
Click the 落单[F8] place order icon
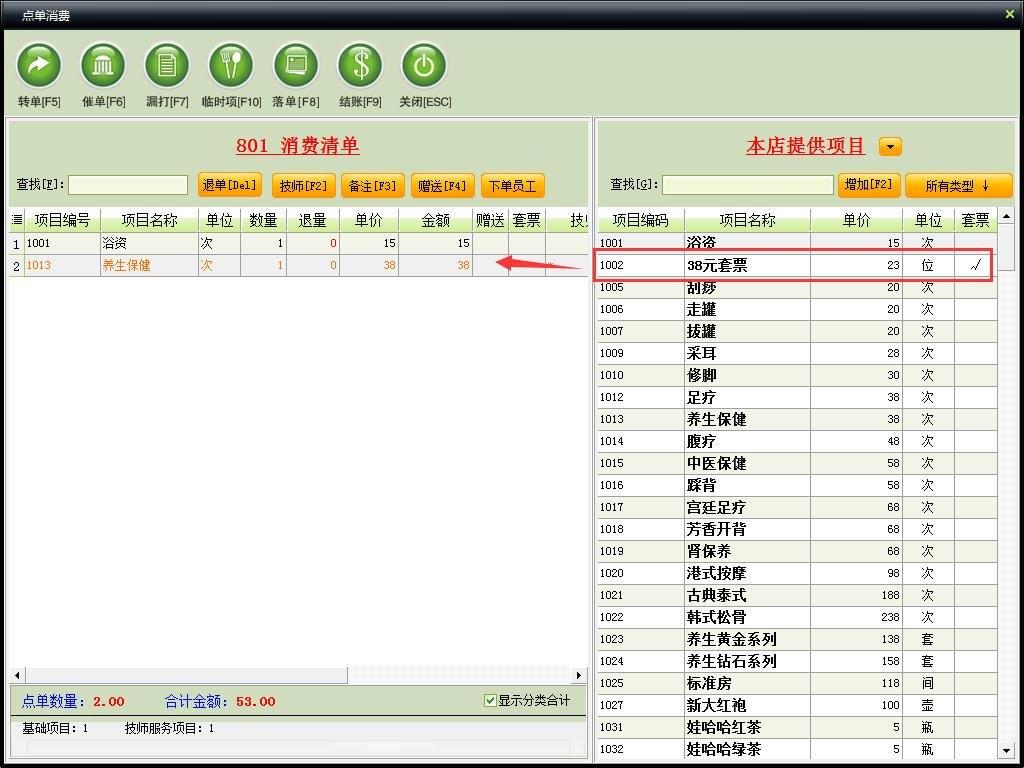295,65
